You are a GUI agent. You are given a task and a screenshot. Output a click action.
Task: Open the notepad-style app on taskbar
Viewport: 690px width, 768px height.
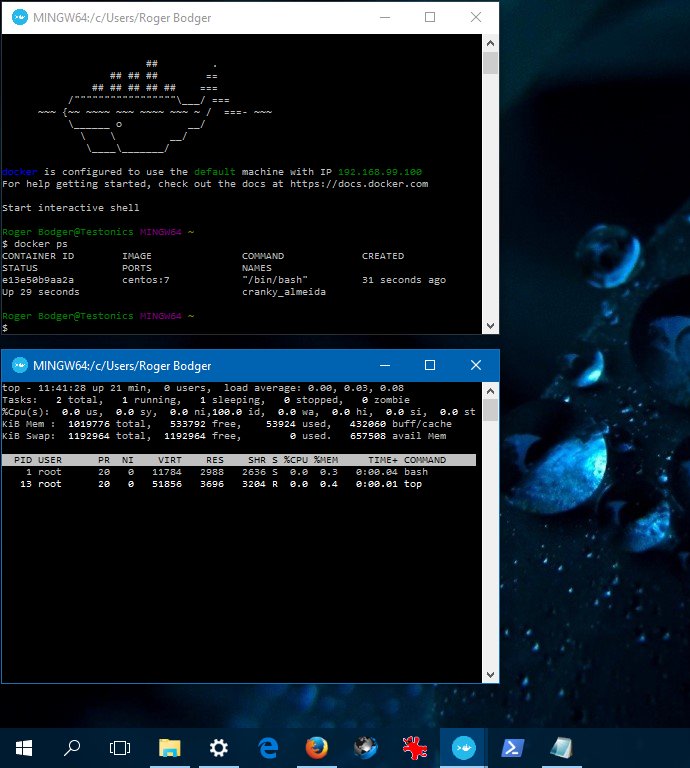561,748
